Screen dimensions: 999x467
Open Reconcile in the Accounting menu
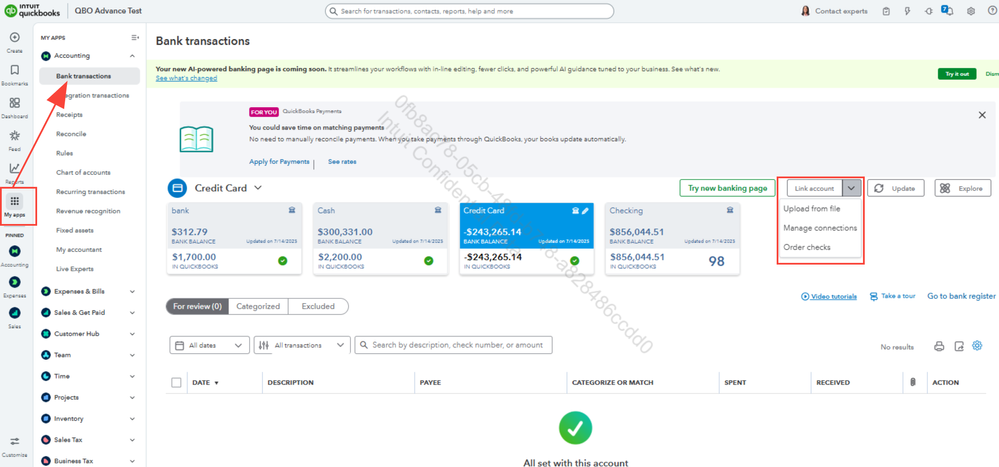(71, 134)
